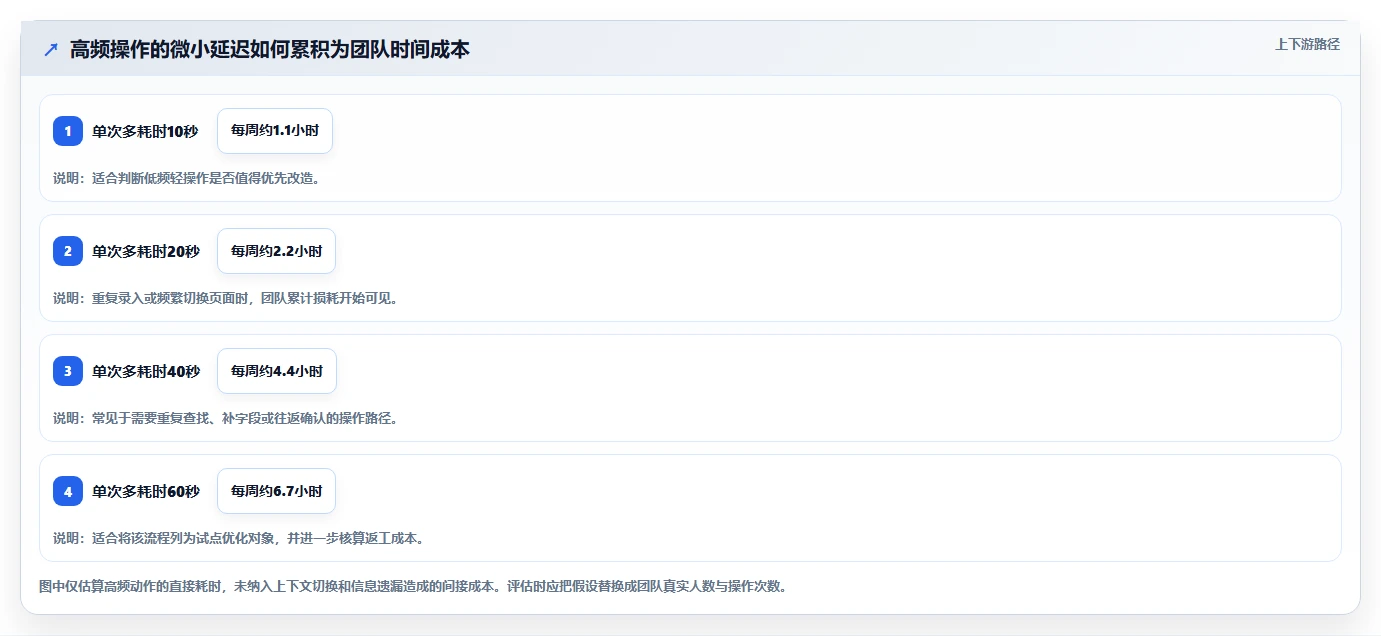Image resolution: width=1381 pixels, height=636 pixels.
Task: Select step badge number 1
Action: tap(68, 131)
